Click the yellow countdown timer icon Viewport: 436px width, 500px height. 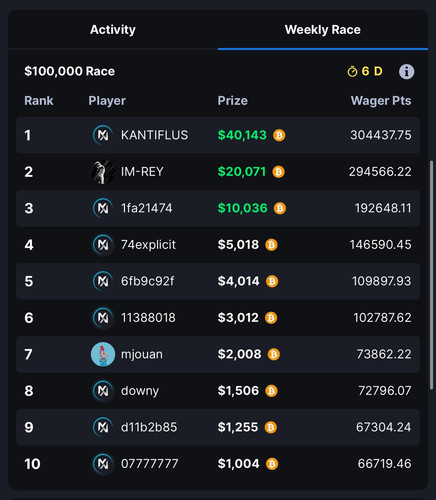[x=352, y=71]
